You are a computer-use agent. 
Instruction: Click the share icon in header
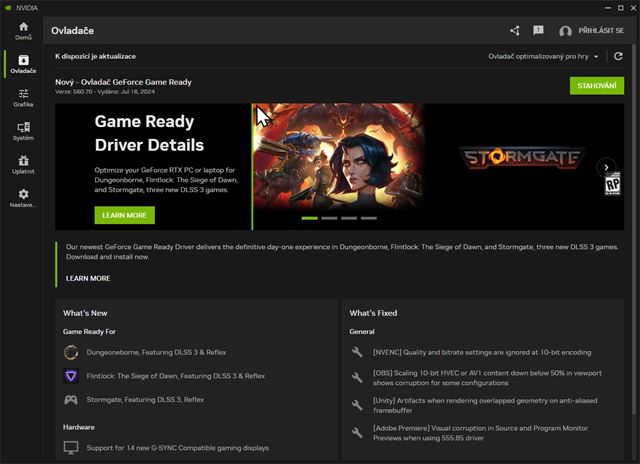515,31
